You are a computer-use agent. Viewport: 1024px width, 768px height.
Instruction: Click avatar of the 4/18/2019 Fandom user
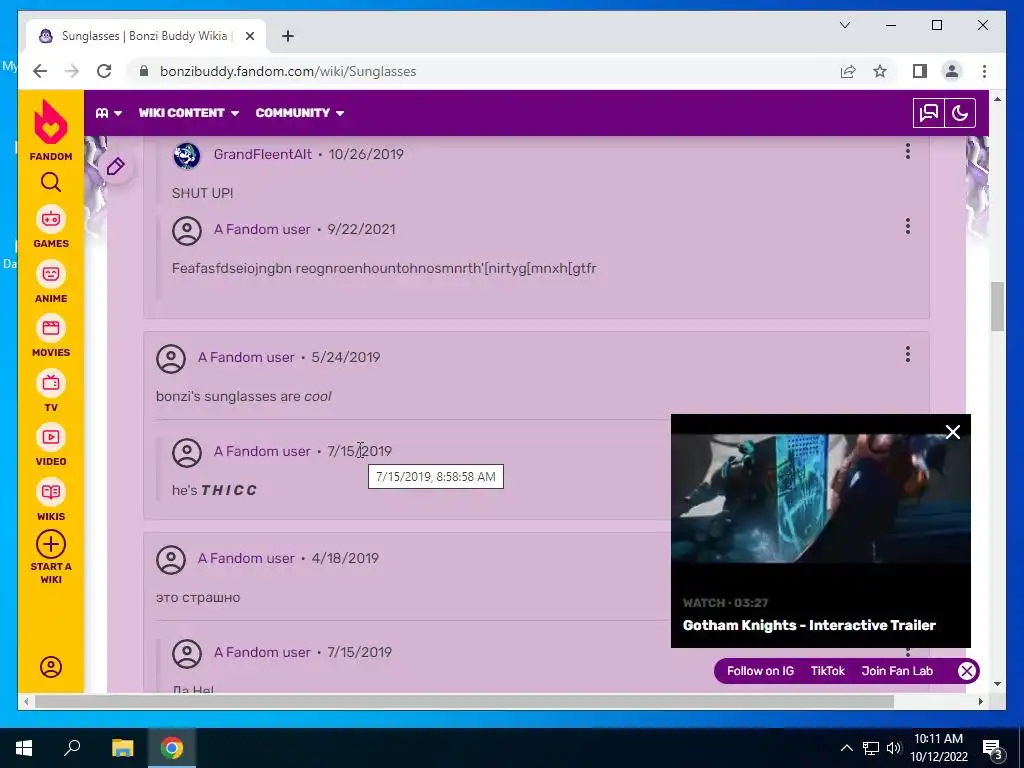(x=171, y=560)
